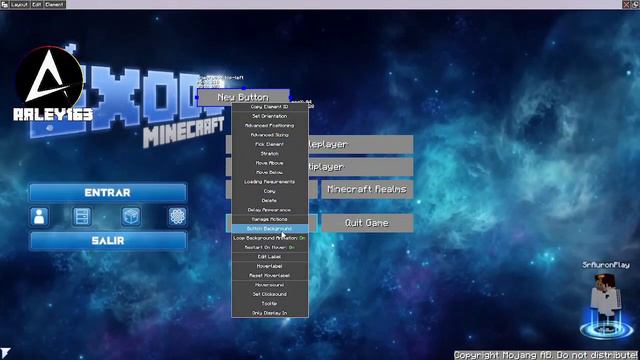Close the layout editor with the X icon

pos(626,4)
